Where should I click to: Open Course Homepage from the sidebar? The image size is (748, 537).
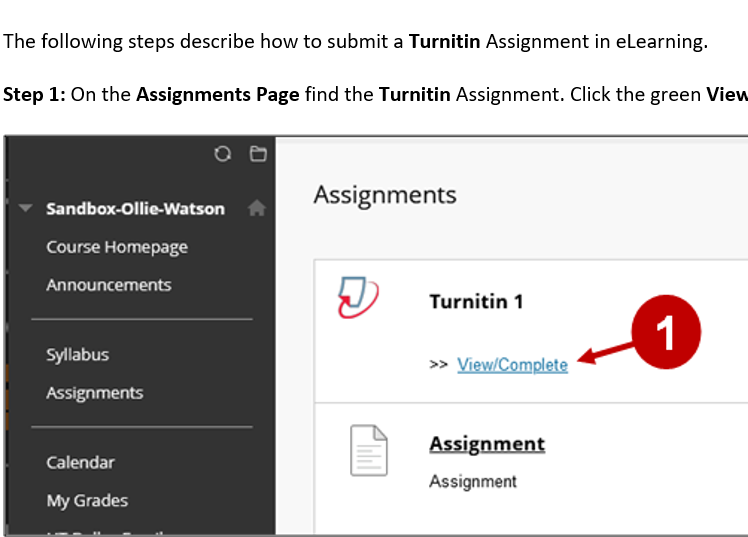116,247
